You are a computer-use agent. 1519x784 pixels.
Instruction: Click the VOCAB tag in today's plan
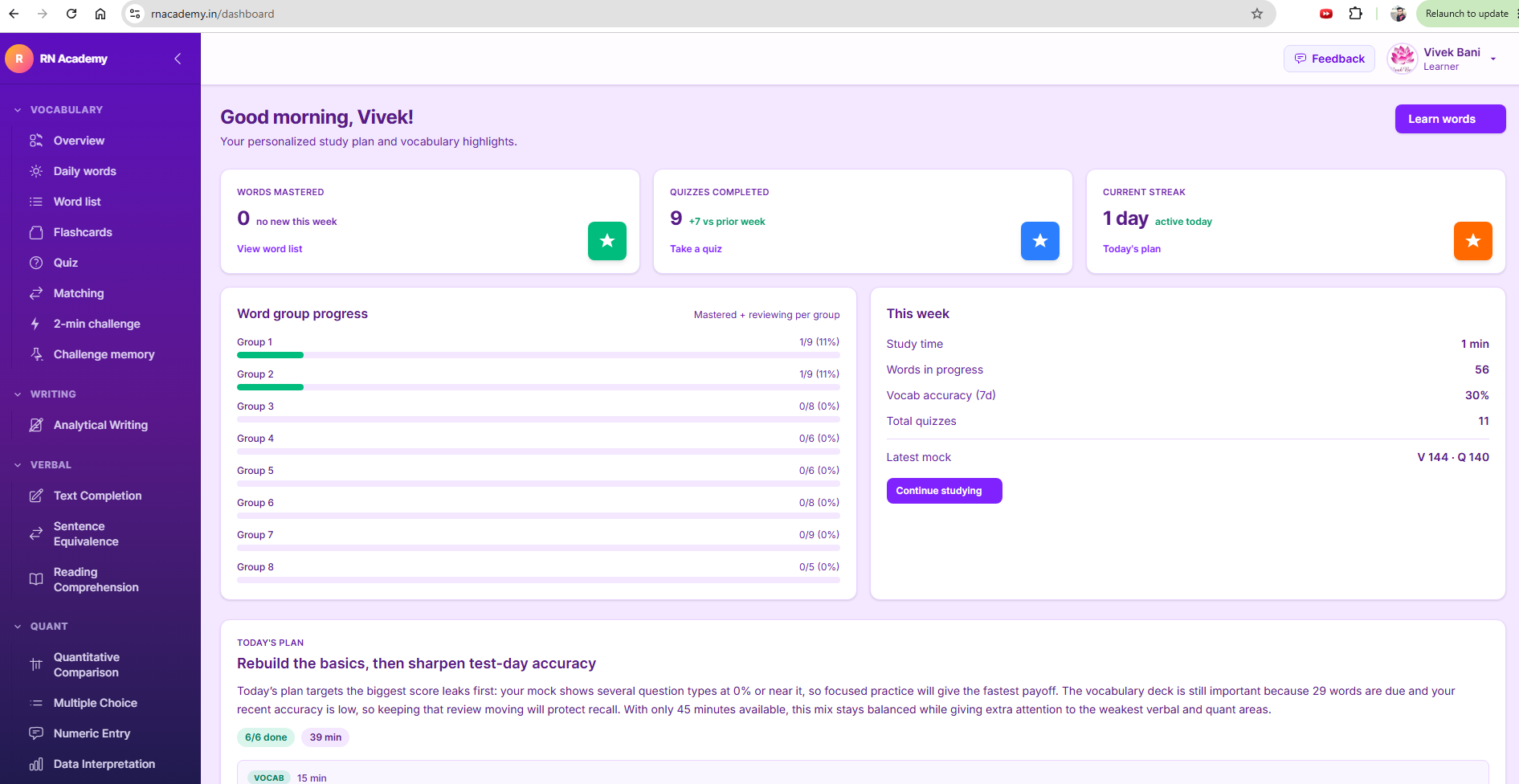pyautogui.click(x=269, y=778)
